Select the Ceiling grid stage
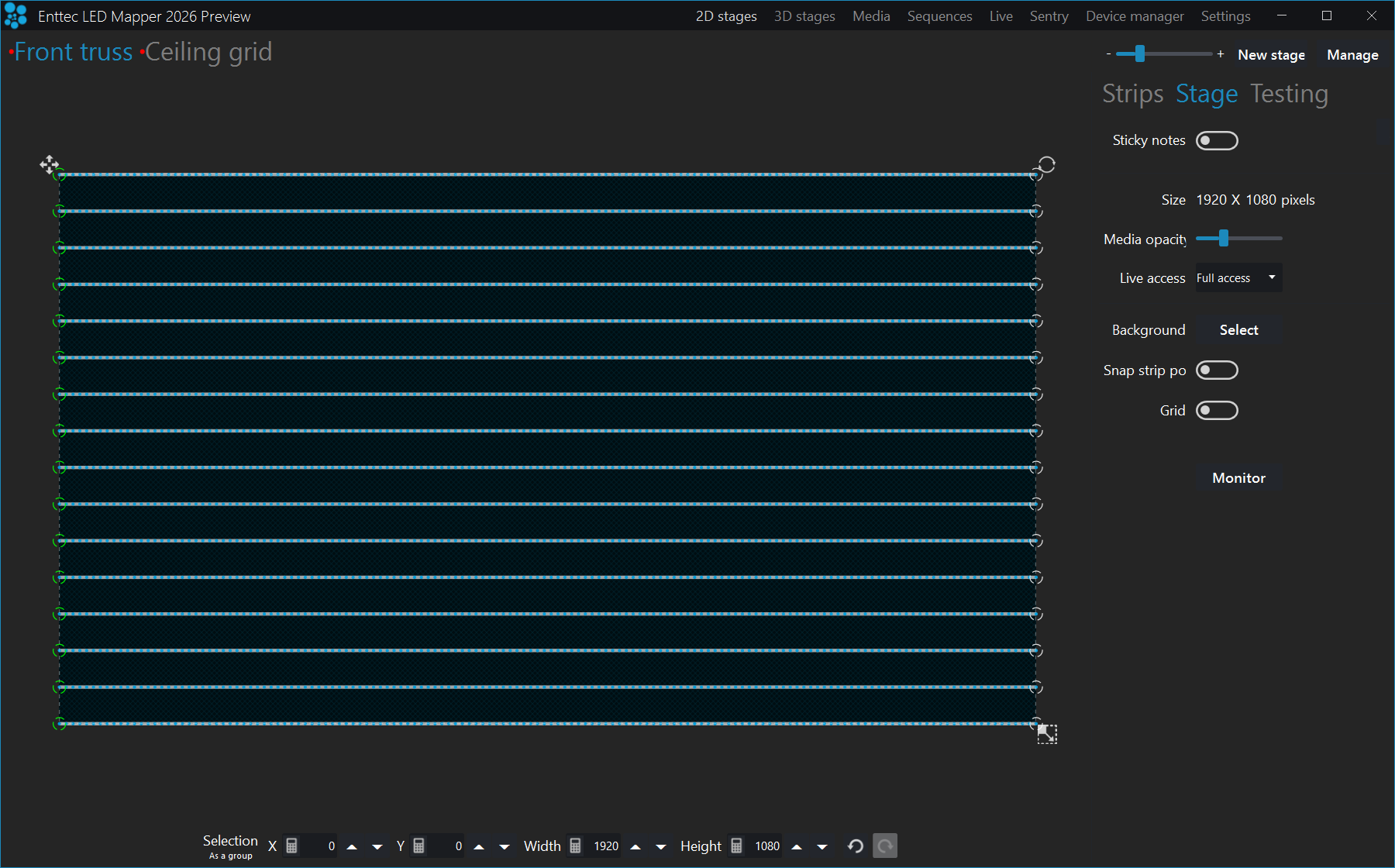 [x=208, y=52]
